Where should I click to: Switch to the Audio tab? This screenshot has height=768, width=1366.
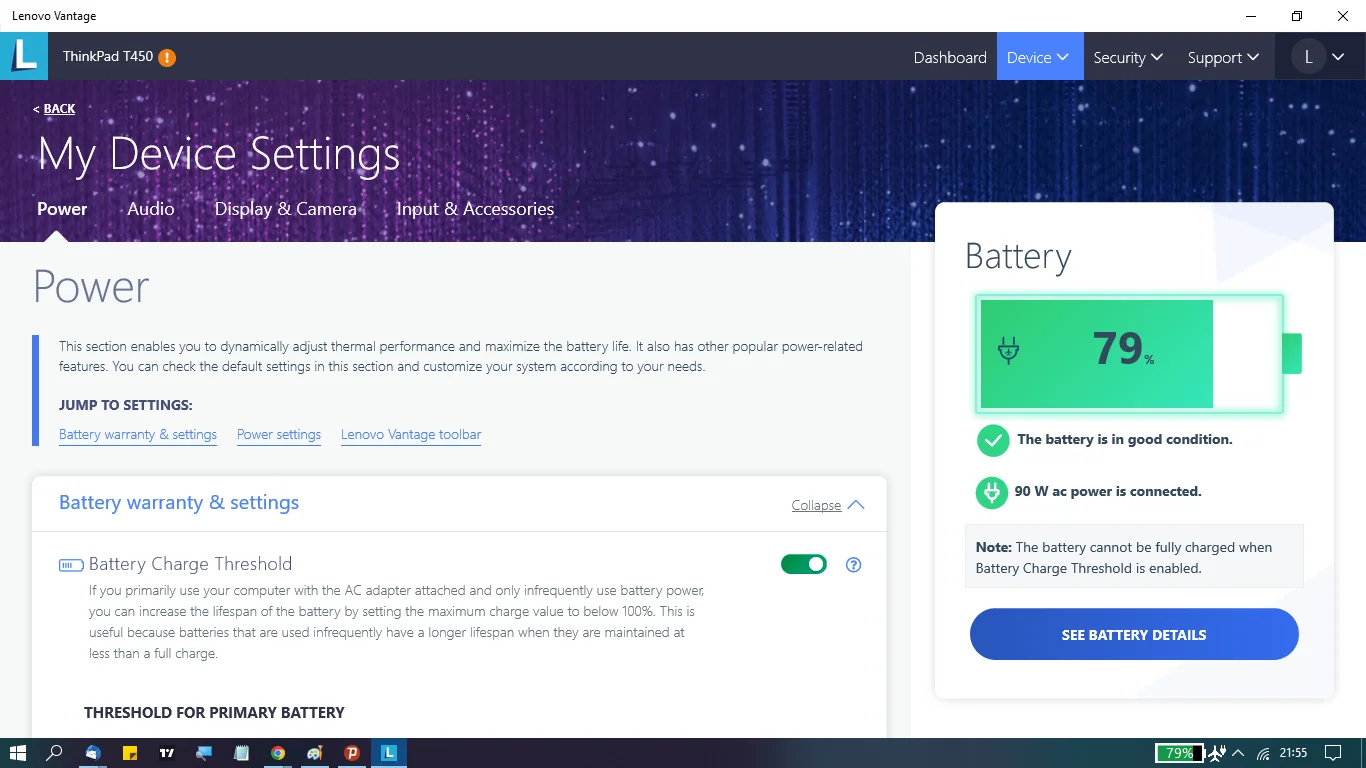coord(151,209)
